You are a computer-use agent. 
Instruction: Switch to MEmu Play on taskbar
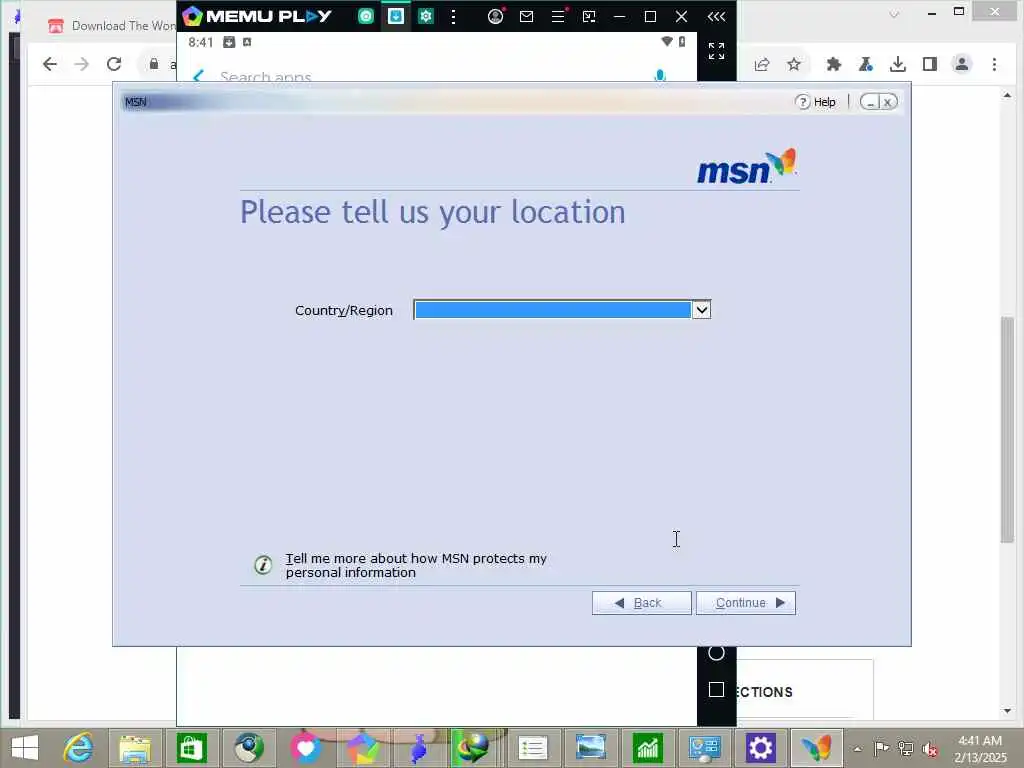coord(362,748)
